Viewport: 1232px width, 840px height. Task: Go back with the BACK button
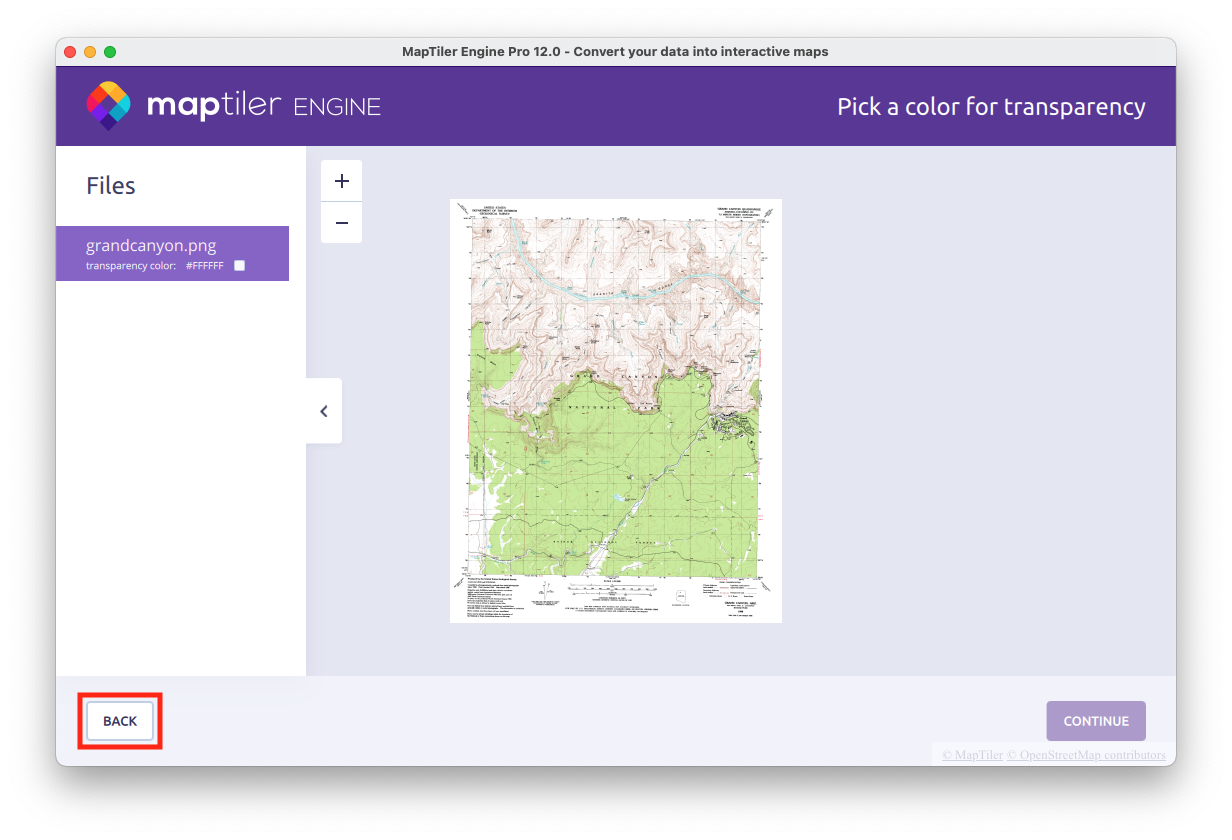coord(120,721)
